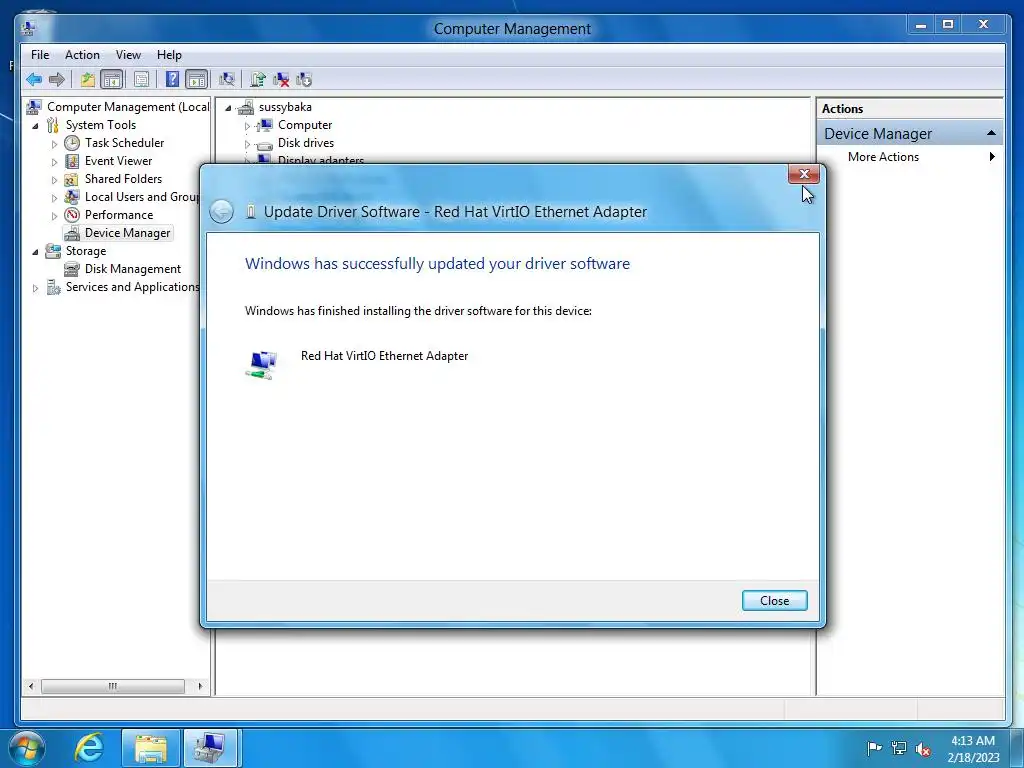Click the 'Windows has successfully updated' heading
Viewport: 1024px width, 768px height.
(438, 264)
